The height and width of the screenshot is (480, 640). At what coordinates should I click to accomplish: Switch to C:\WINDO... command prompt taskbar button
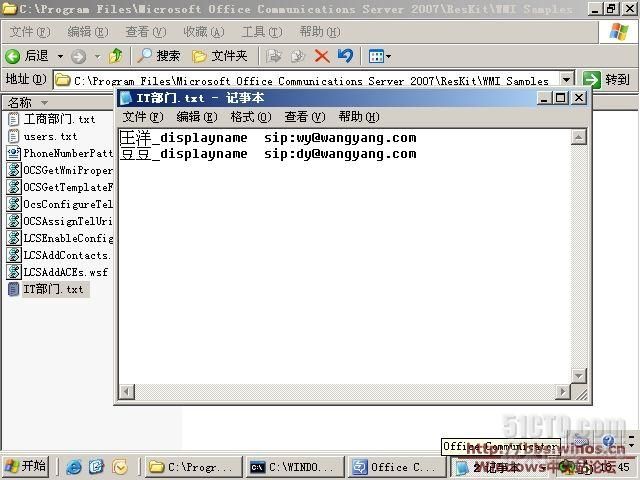[295, 467]
